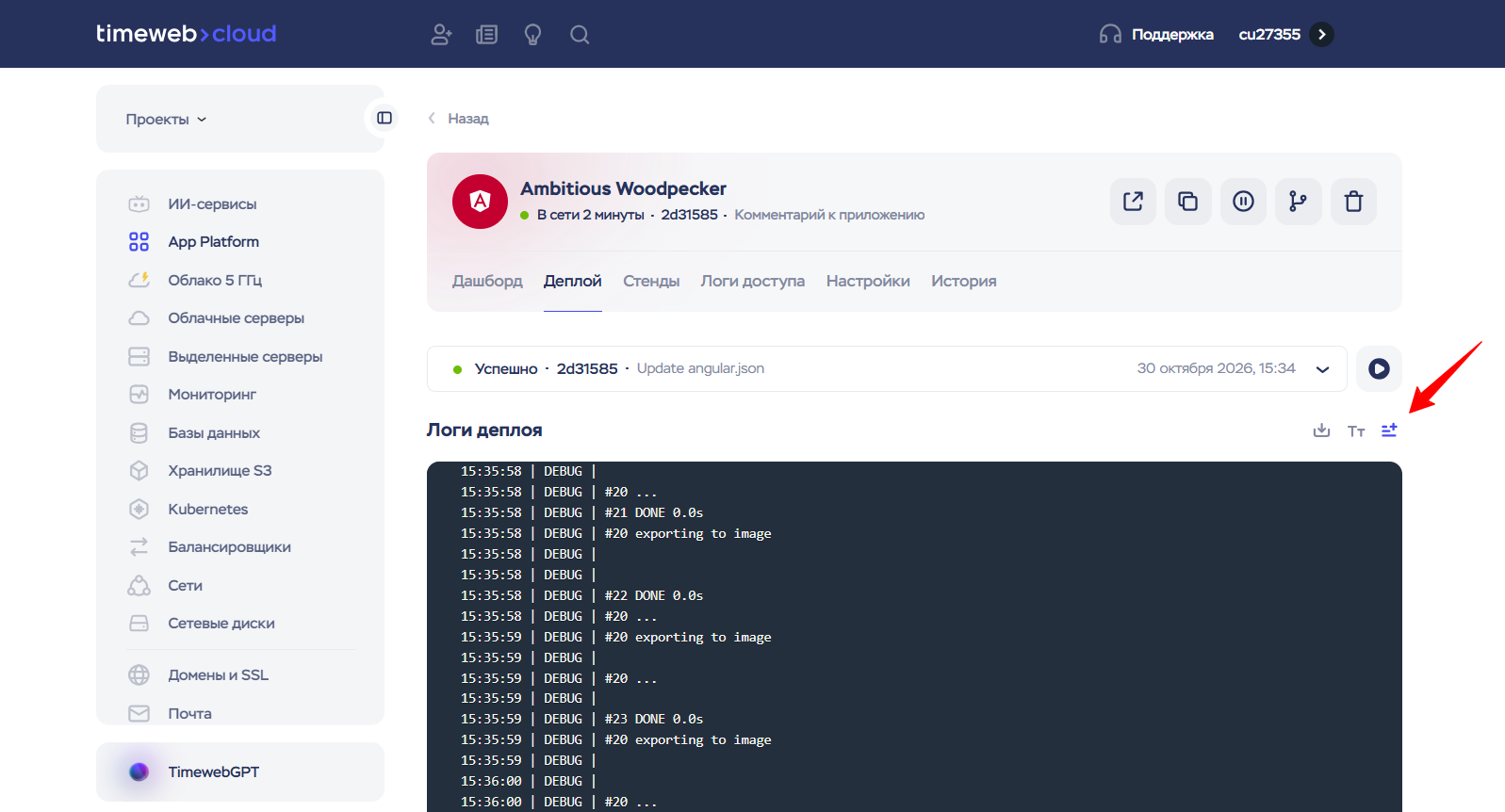
Task: Click the clone application icon
Action: (x=1187, y=202)
